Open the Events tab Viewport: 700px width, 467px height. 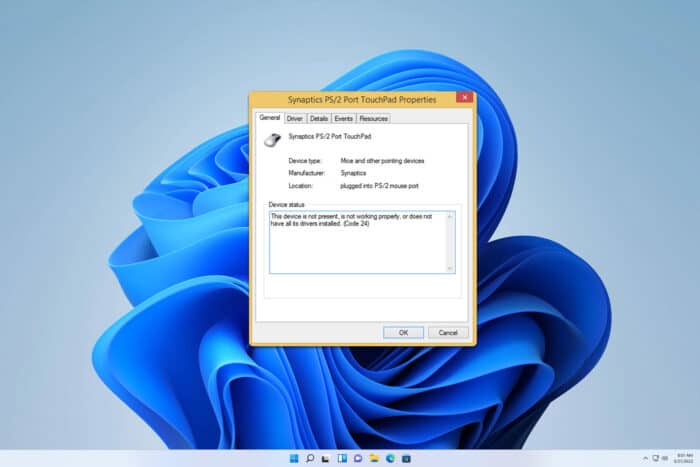pyautogui.click(x=343, y=118)
